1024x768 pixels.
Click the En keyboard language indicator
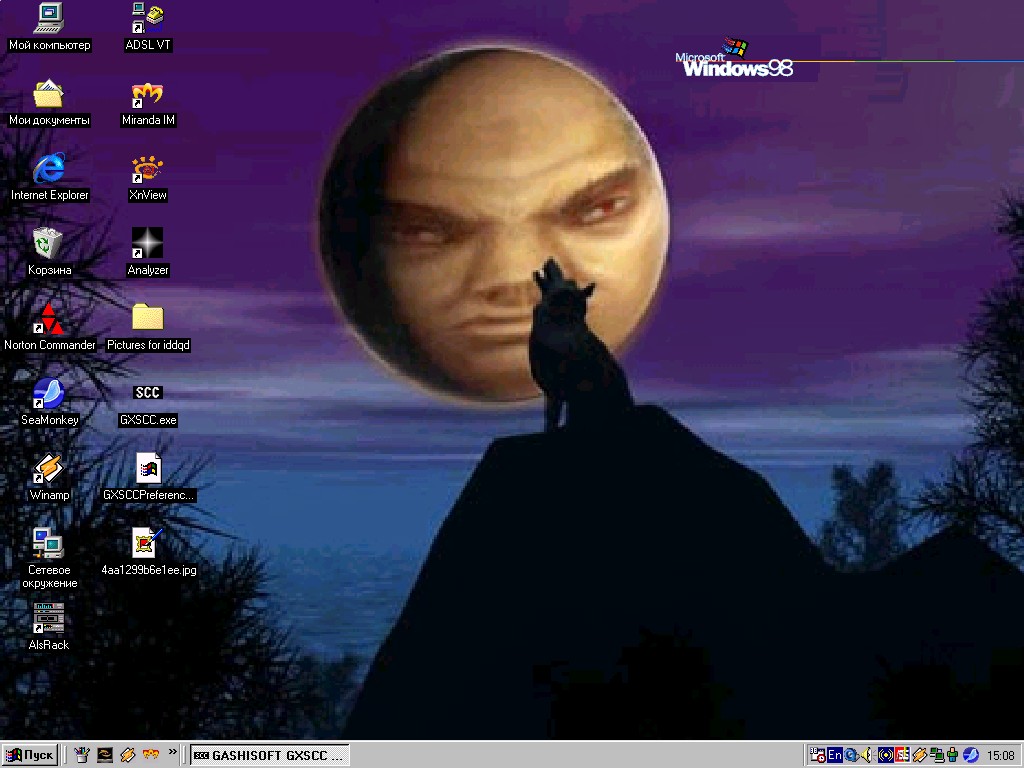pyautogui.click(x=835, y=756)
